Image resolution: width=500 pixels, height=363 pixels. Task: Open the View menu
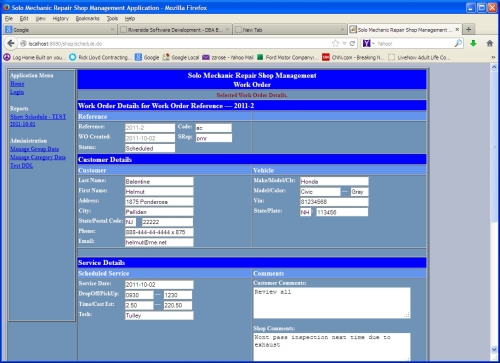pyautogui.click(x=41, y=18)
